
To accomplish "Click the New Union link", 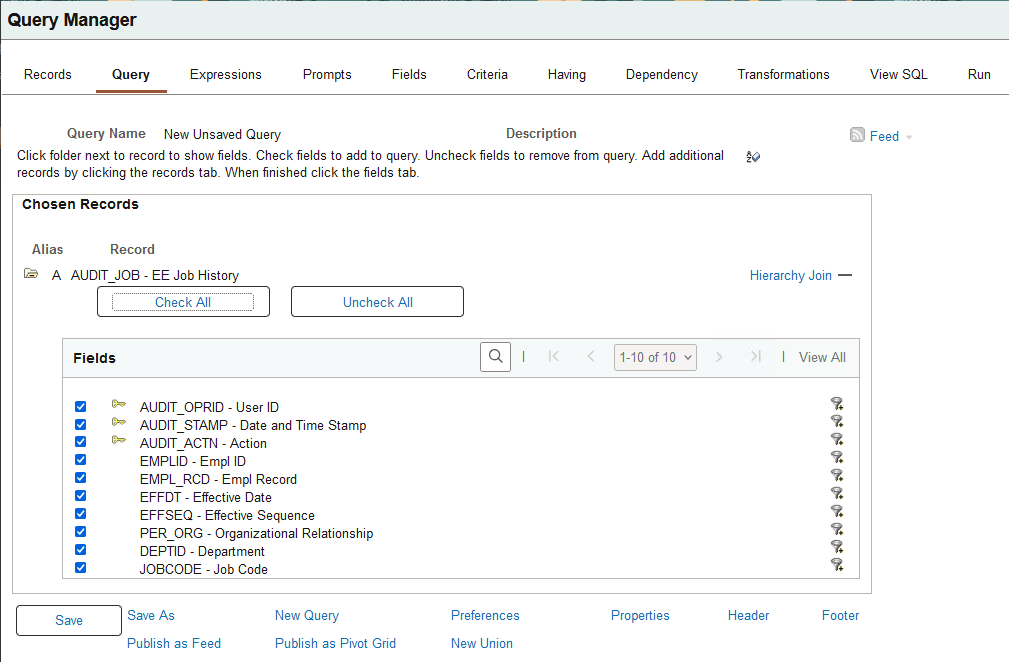I will point(481,643).
